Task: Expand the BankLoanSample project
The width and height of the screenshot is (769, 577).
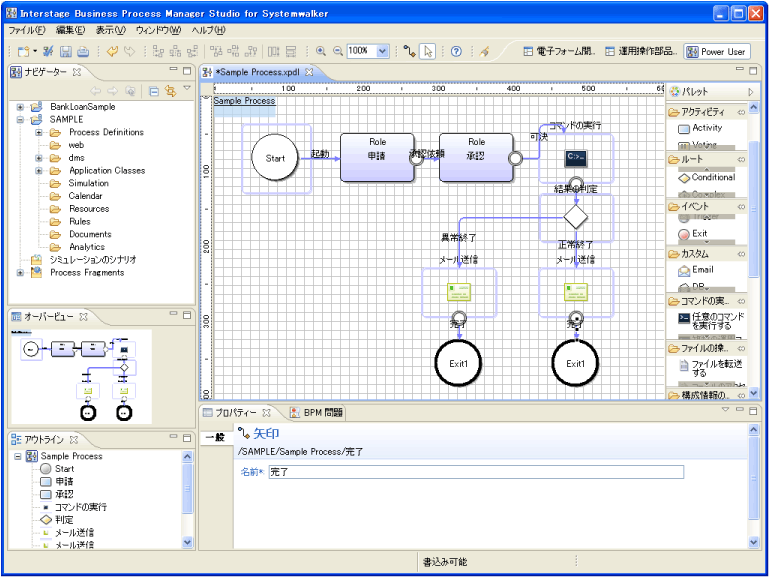Action: pos(20,107)
